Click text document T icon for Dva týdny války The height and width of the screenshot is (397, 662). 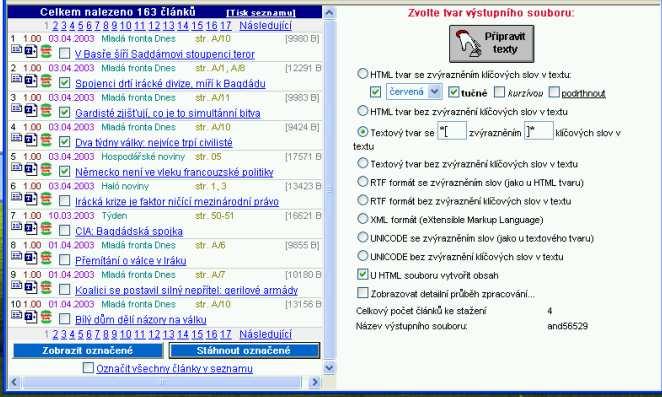pyautogui.click(x=31, y=140)
